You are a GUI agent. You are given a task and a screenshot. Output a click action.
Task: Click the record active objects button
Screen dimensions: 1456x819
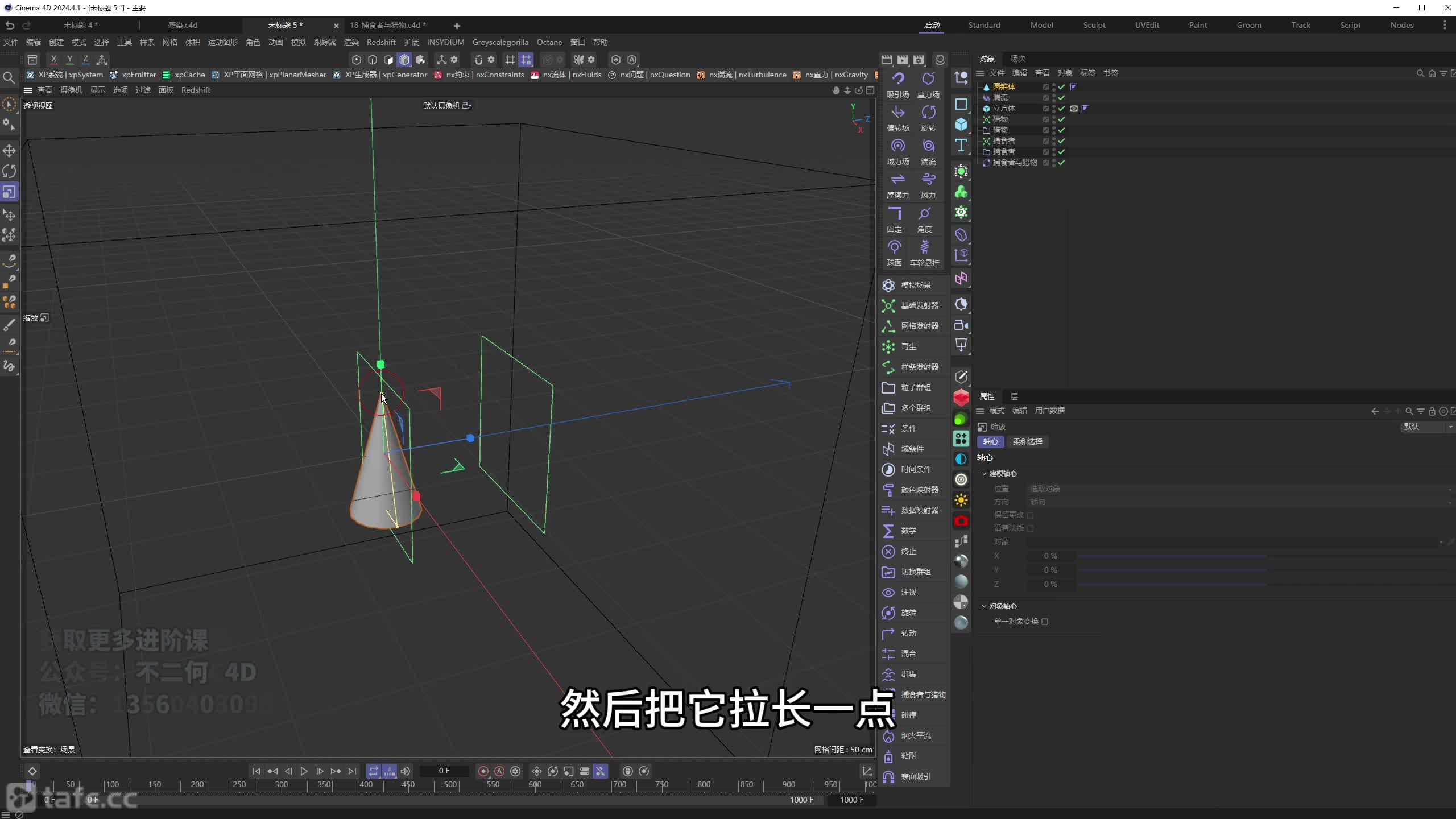click(x=483, y=771)
